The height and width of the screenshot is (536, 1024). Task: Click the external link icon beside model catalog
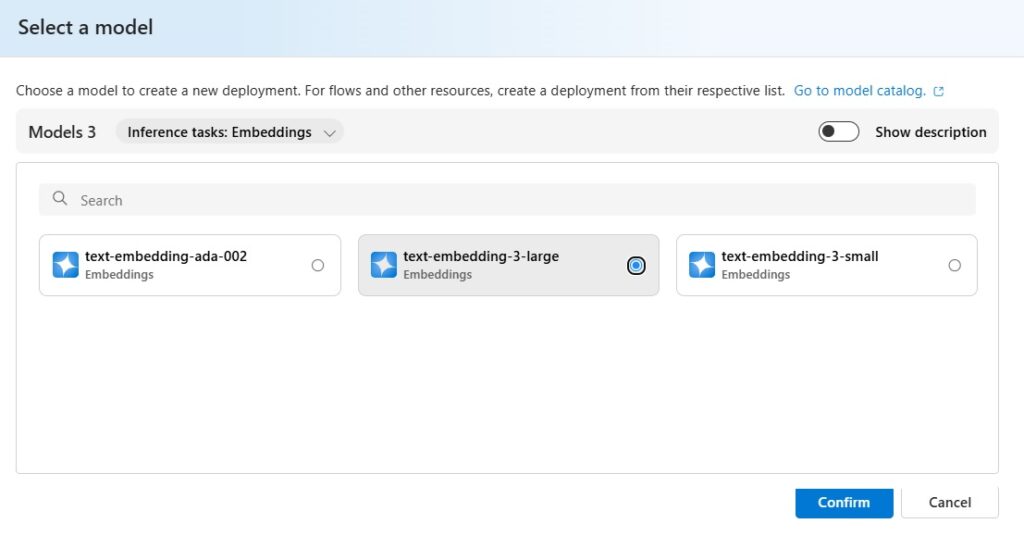click(938, 91)
